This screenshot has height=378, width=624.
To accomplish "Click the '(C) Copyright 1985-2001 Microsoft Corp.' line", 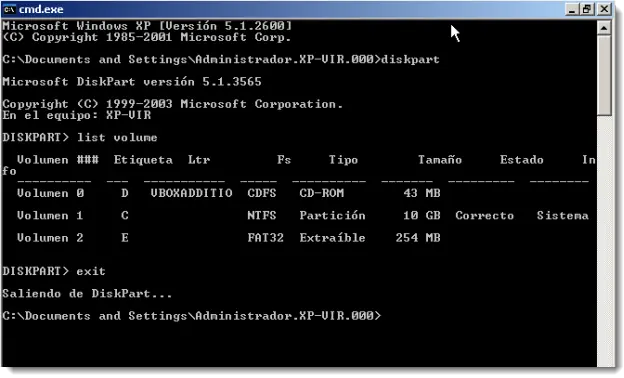I will point(146,37).
